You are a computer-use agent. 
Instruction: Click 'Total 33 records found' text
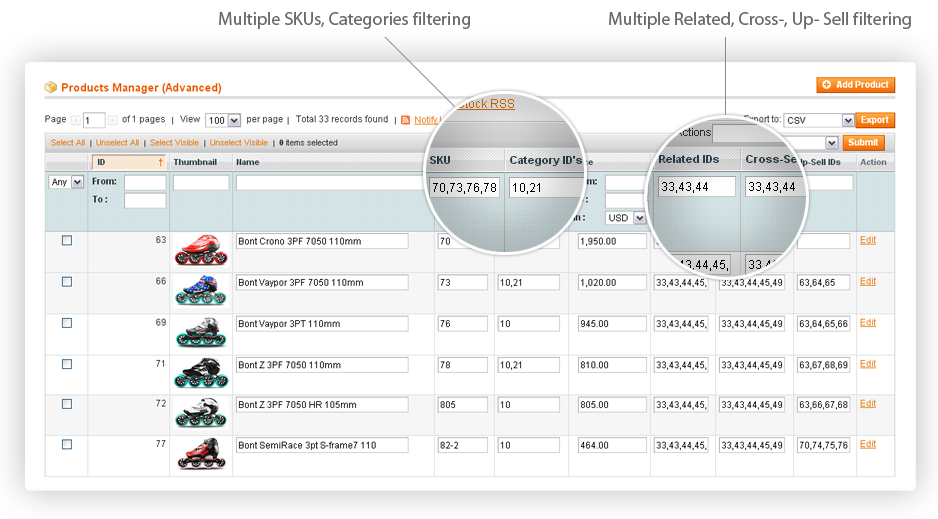click(x=342, y=120)
